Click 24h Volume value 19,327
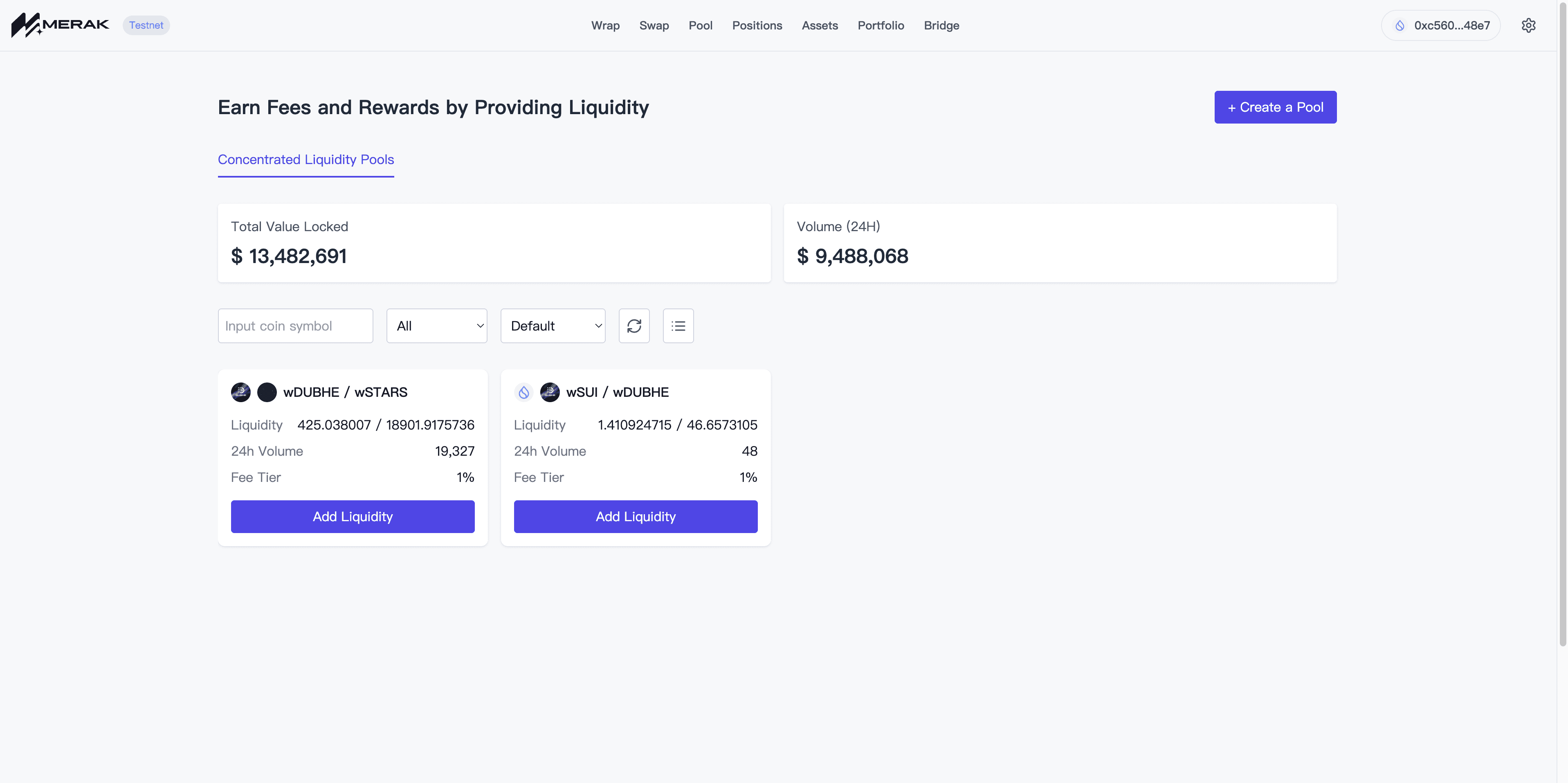Image resolution: width=1568 pixels, height=783 pixels. (455, 451)
